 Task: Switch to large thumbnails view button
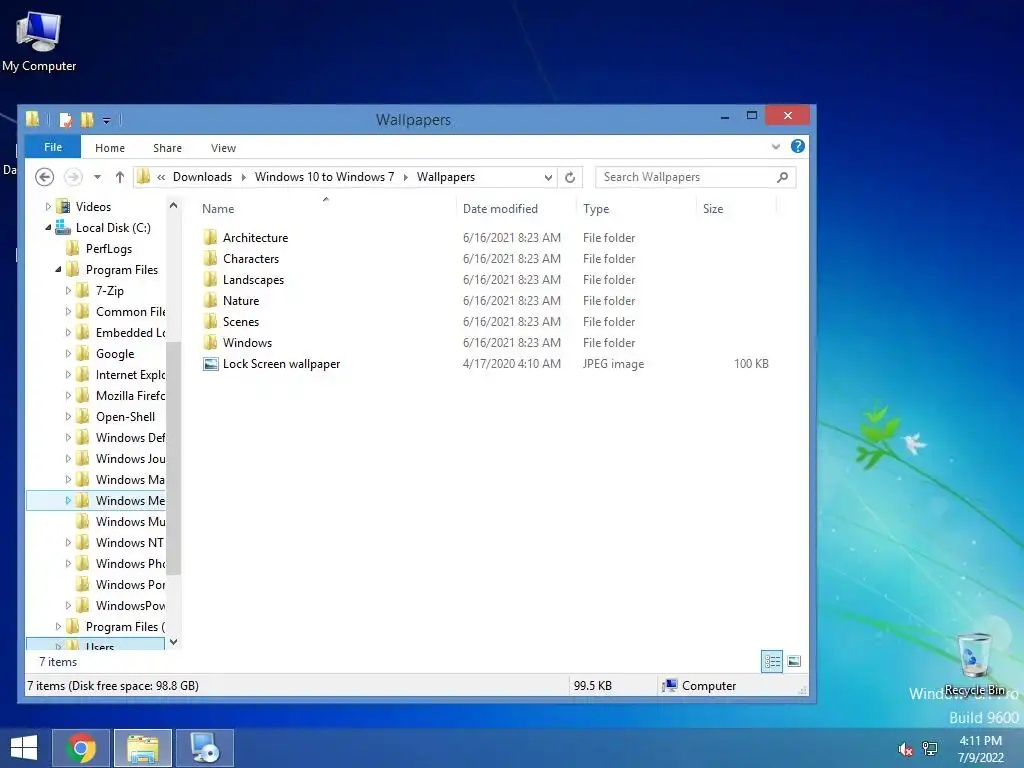click(x=794, y=662)
